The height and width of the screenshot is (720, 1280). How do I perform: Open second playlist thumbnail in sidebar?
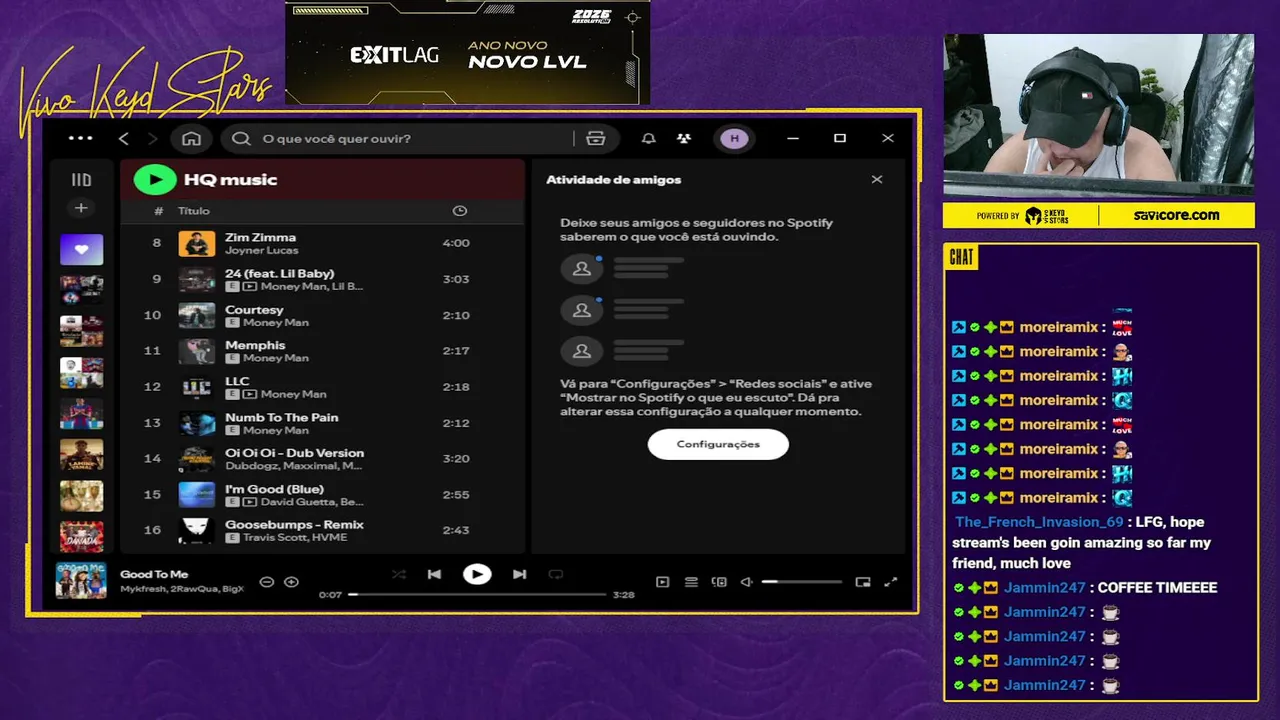[x=81, y=290]
